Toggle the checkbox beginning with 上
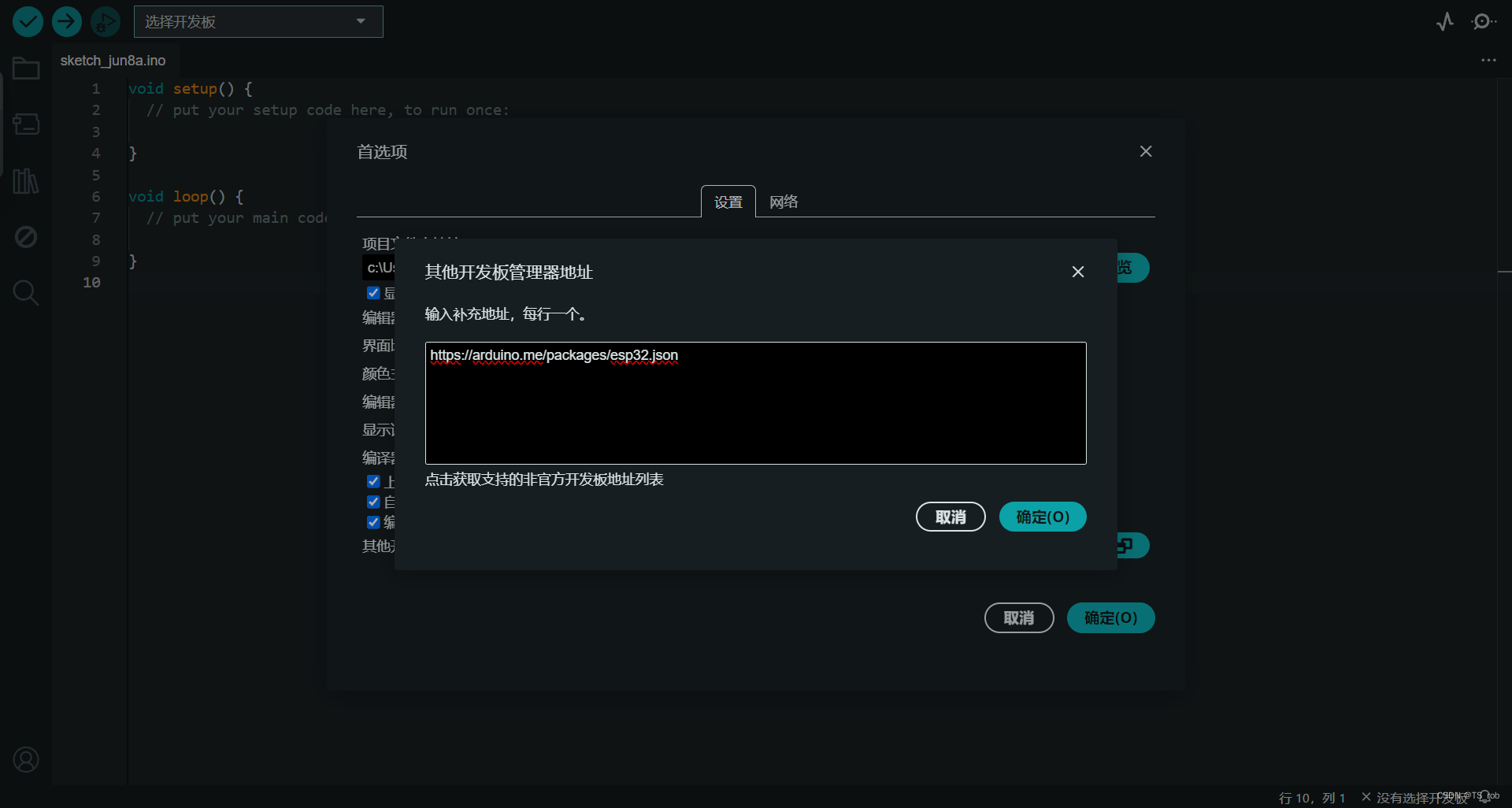 tap(373, 481)
